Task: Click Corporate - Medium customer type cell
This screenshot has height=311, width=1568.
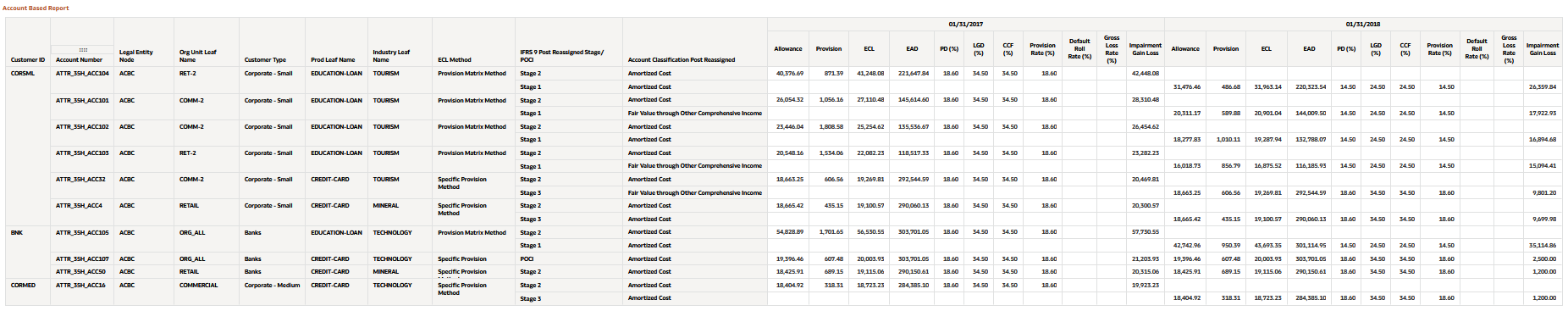Action: point(272,286)
